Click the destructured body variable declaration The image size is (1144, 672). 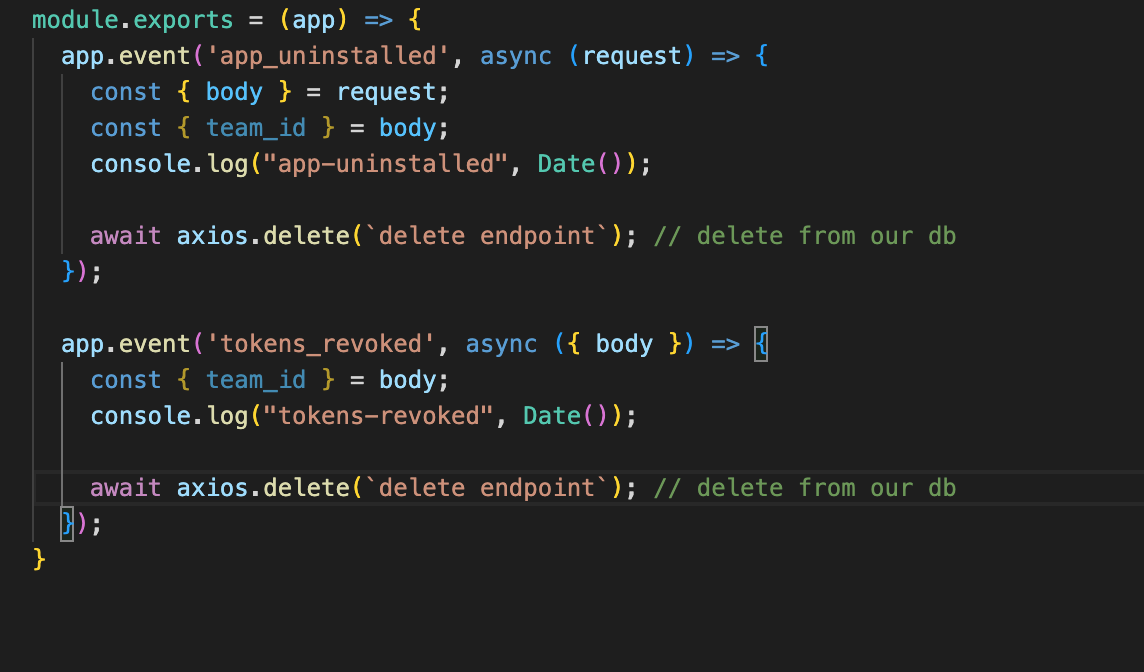click(x=233, y=91)
